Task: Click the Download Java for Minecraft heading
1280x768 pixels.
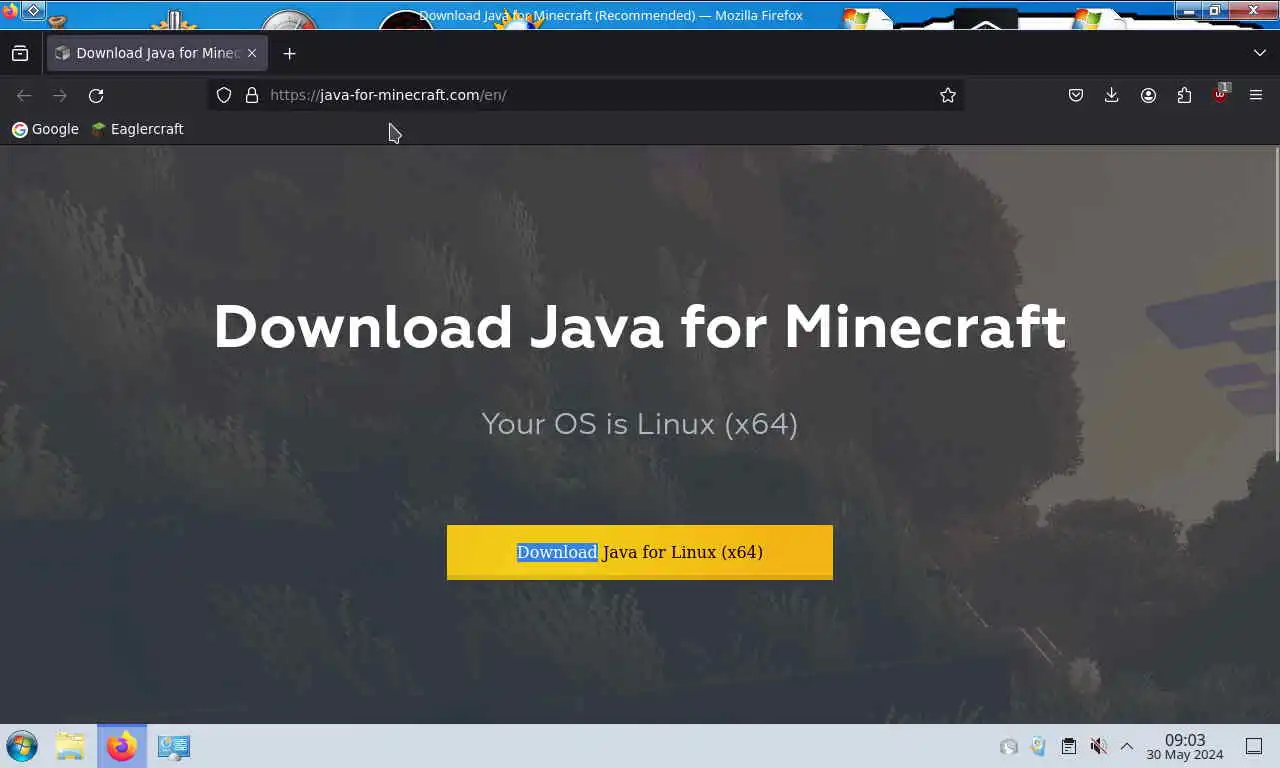Action: tap(640, 327)
